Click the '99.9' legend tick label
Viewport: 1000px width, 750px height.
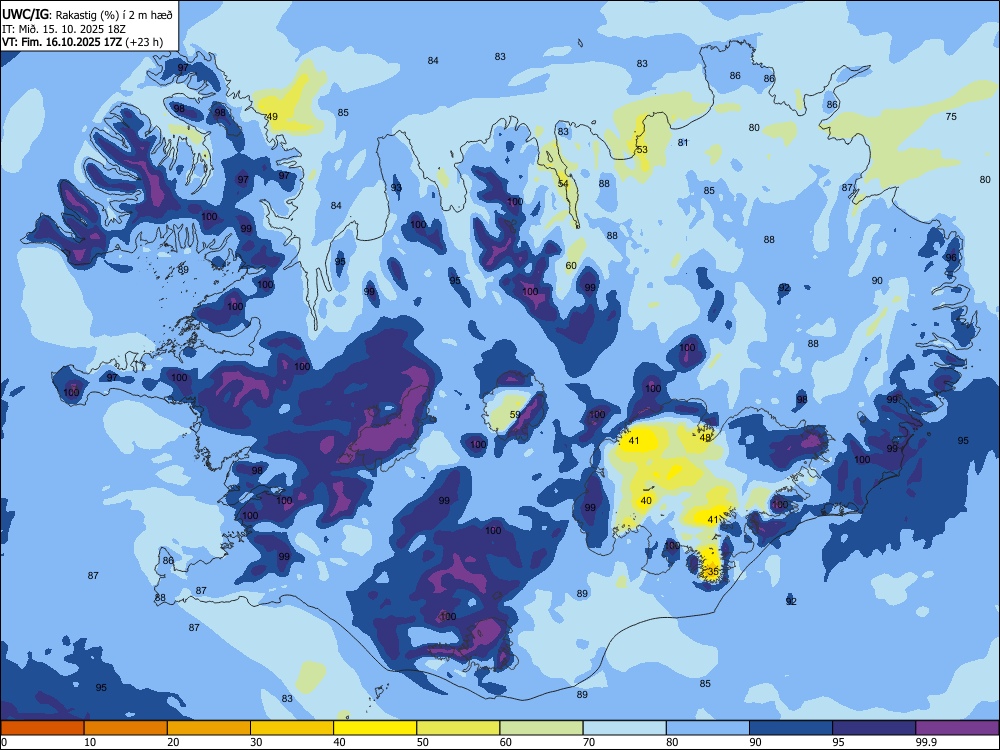coord(925,742)
